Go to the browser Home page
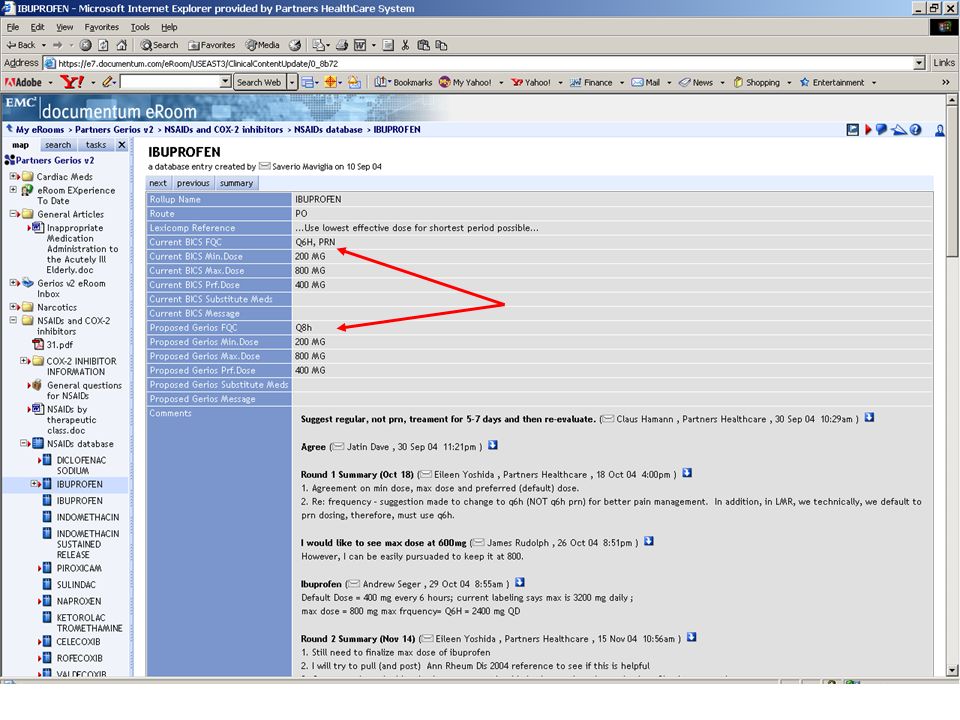 [122, 45]
